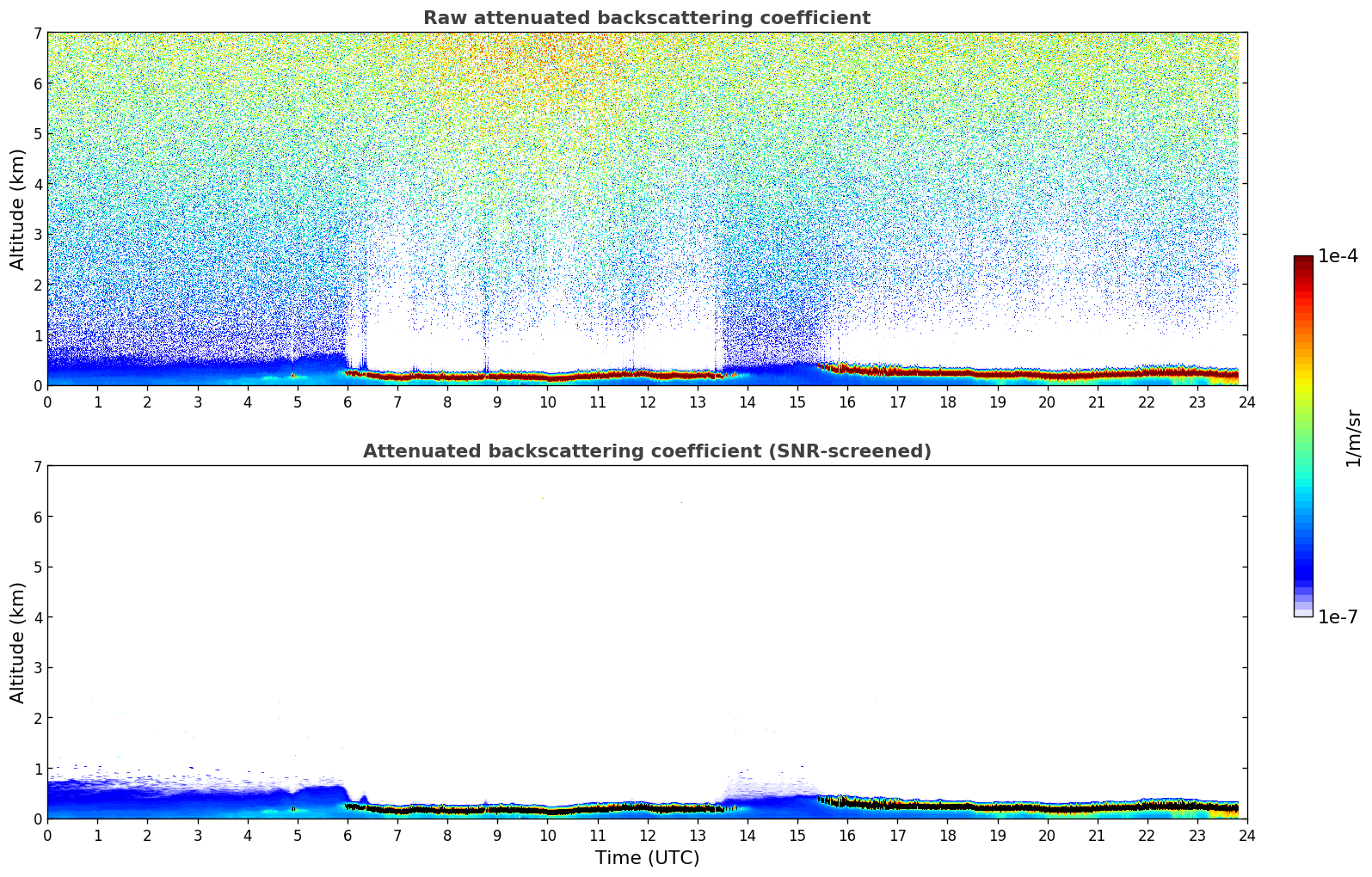Click x-axis tick '12' on top plot
The image size is (1372, 877).
647,402
